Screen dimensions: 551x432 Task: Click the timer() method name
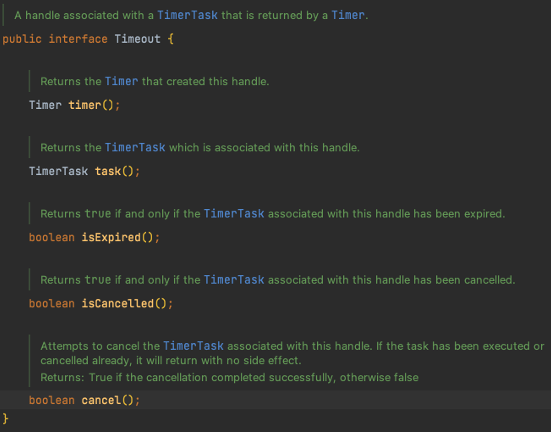(x=85, y=105)
